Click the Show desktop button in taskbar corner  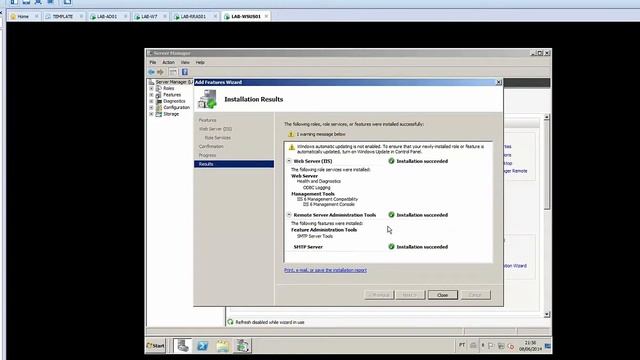pyautogui.click(x=548, y=346)
